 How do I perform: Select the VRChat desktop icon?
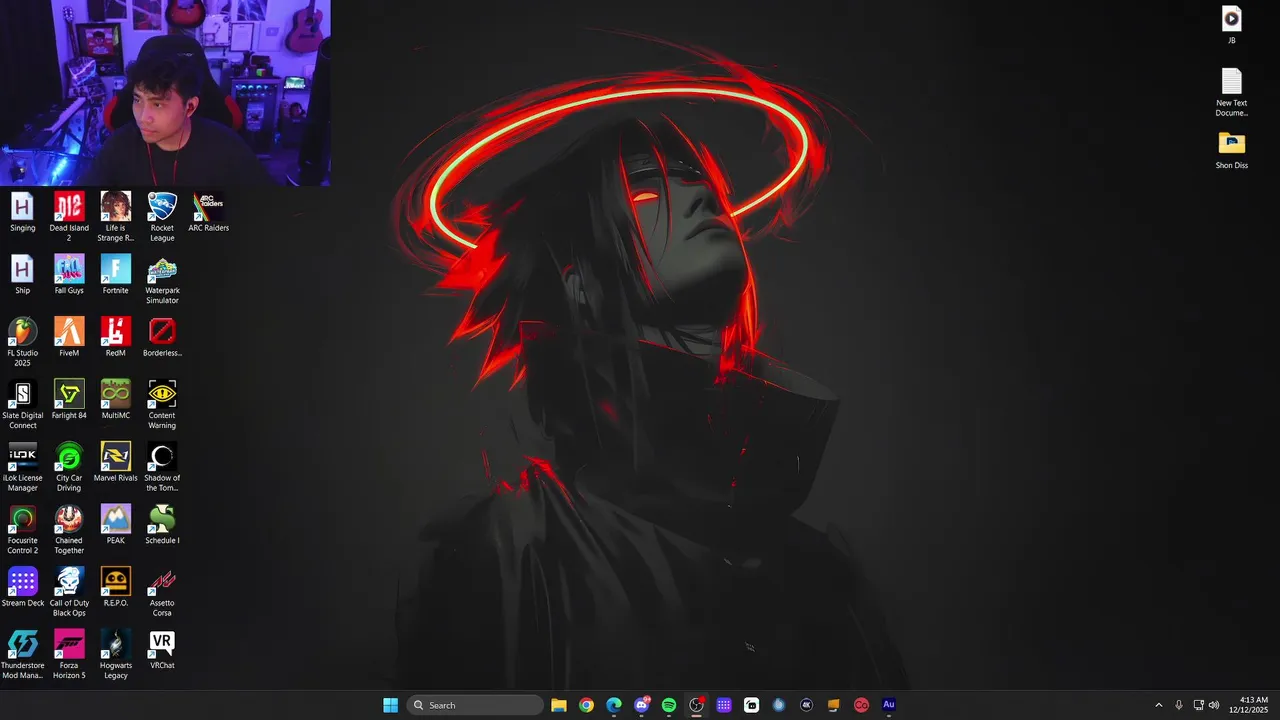pos(162,650)
